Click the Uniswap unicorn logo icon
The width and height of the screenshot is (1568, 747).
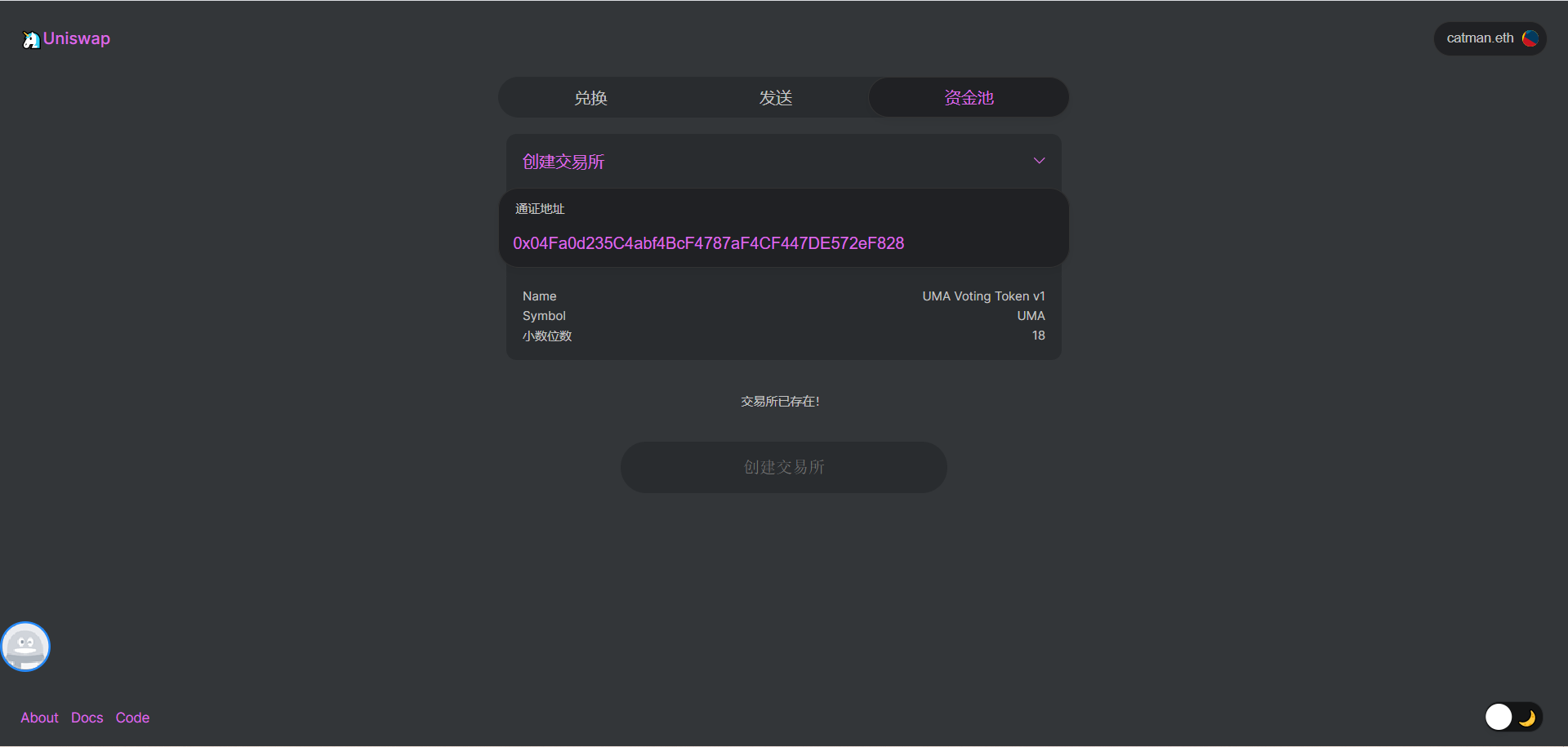(x=31, y=39)
